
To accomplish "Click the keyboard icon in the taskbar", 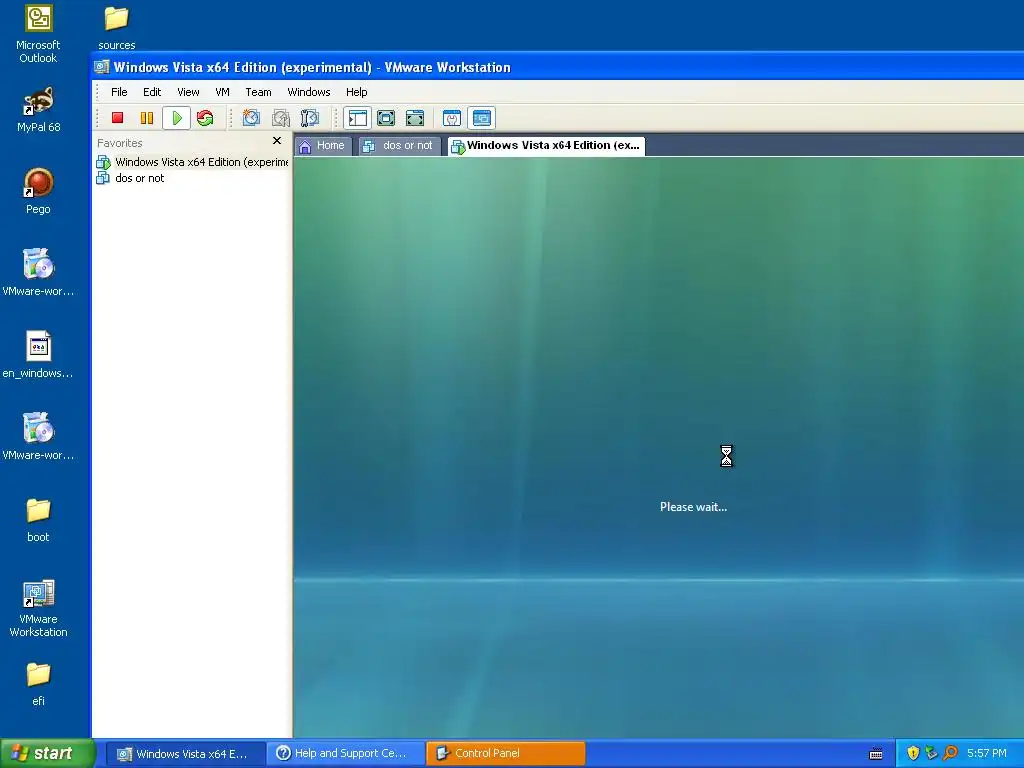I will pos(876,754).
